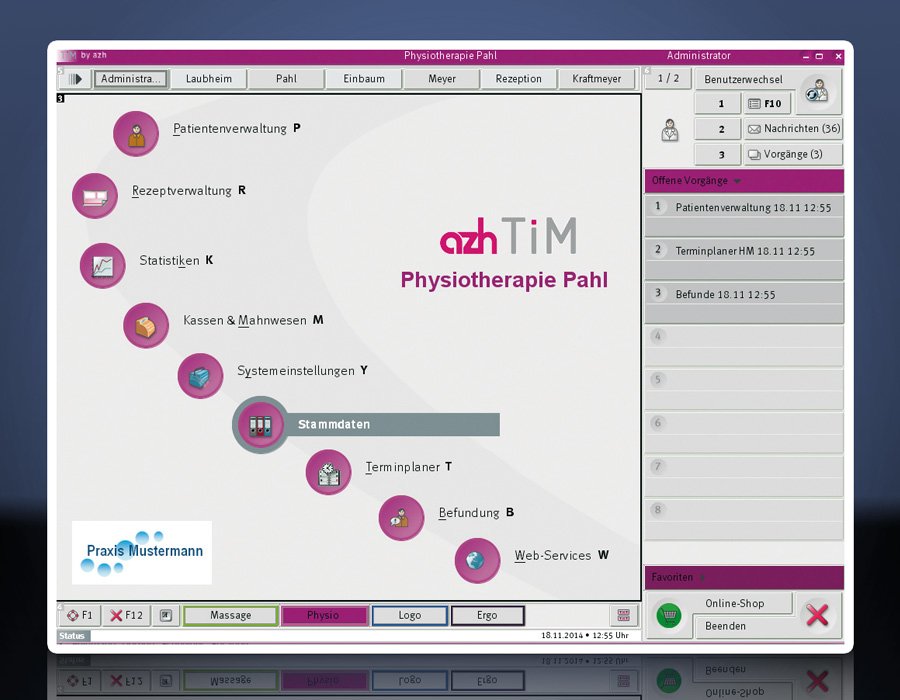This screenshot has width=900, height=700.
Task: Open Befunde 18.11 12:55 open task
Action: point(744,303)
